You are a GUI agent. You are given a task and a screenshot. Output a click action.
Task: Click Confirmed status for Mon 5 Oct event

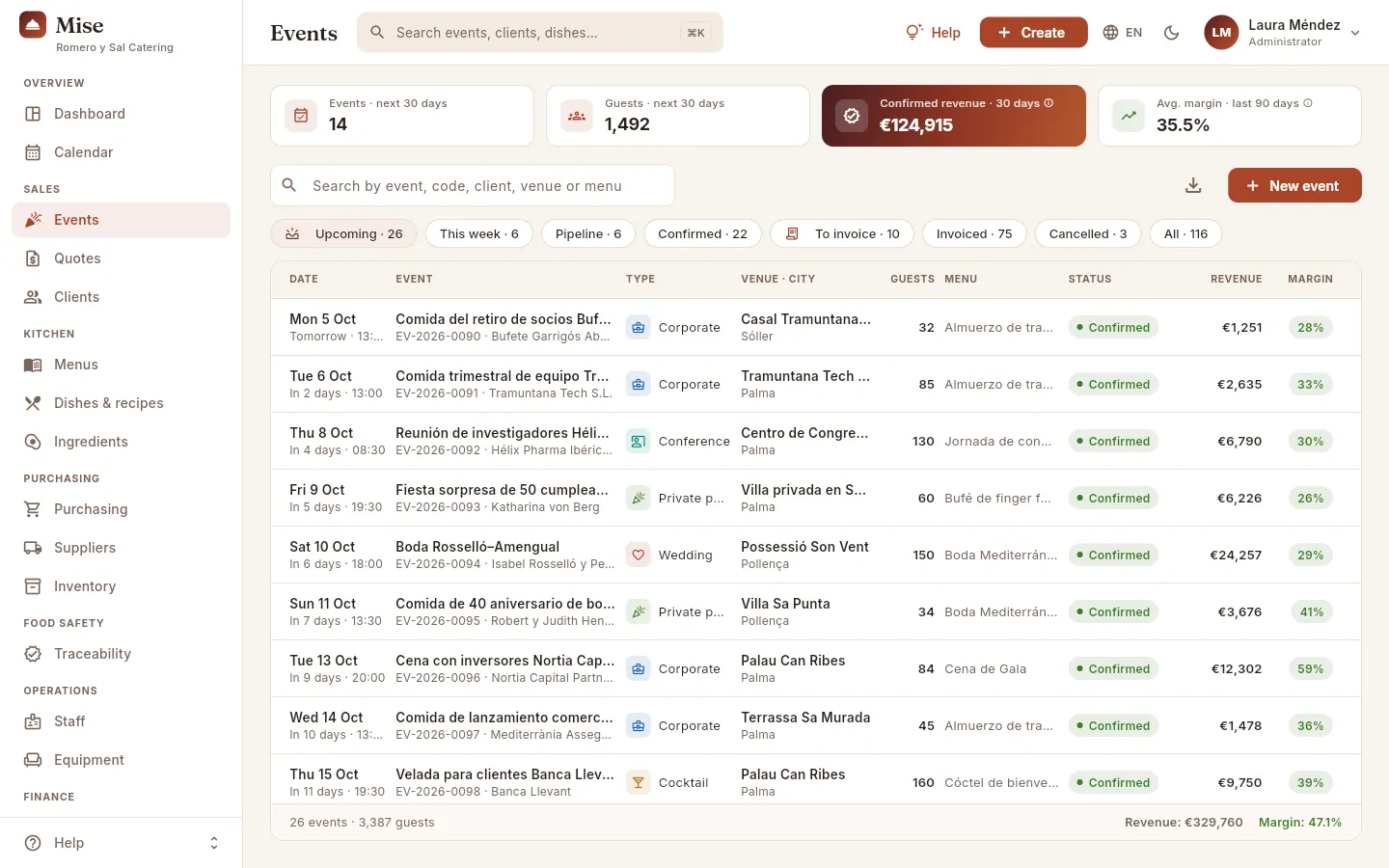point(1113,327)
